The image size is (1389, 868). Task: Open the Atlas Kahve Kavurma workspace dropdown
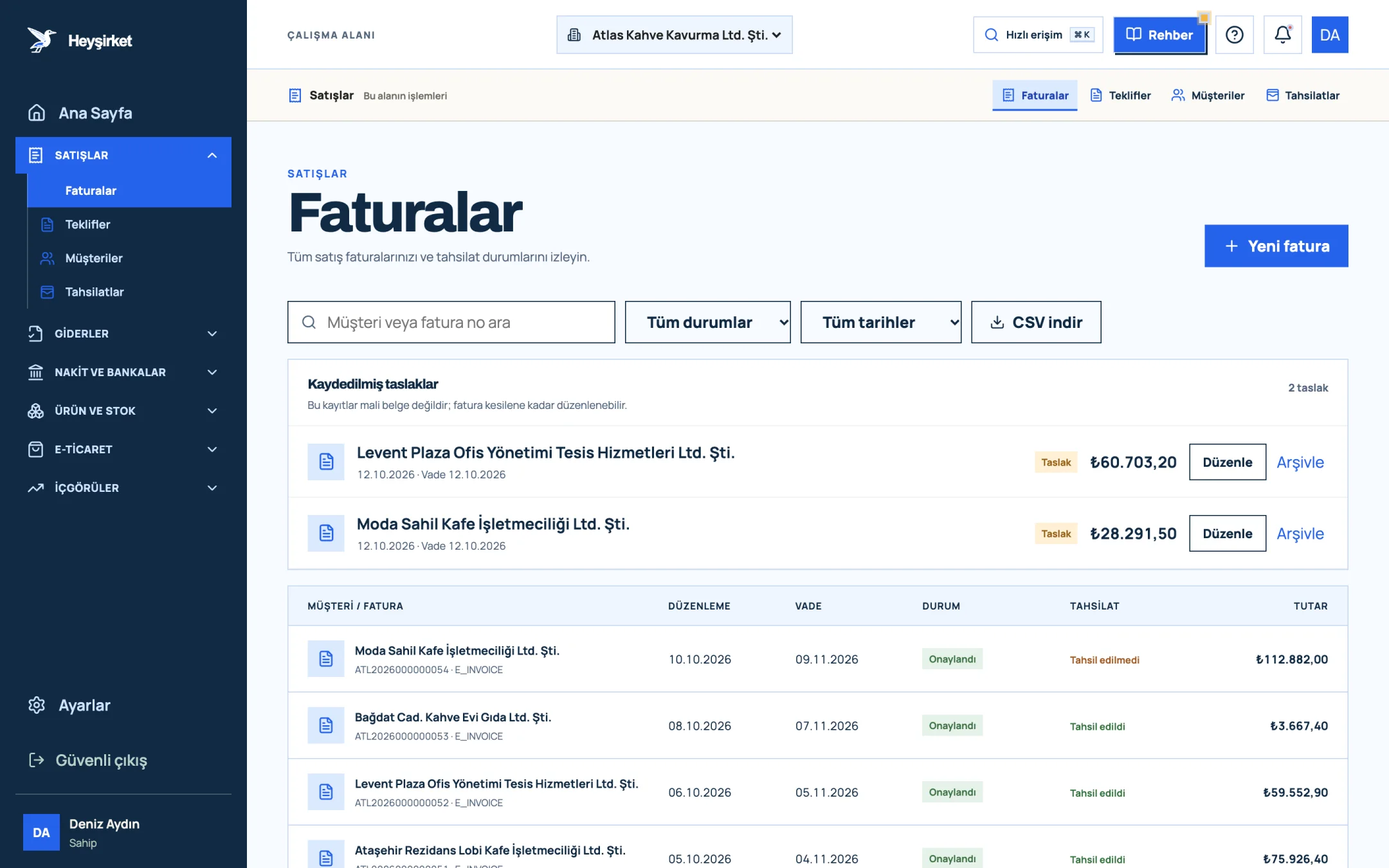(x=674, y=35)
